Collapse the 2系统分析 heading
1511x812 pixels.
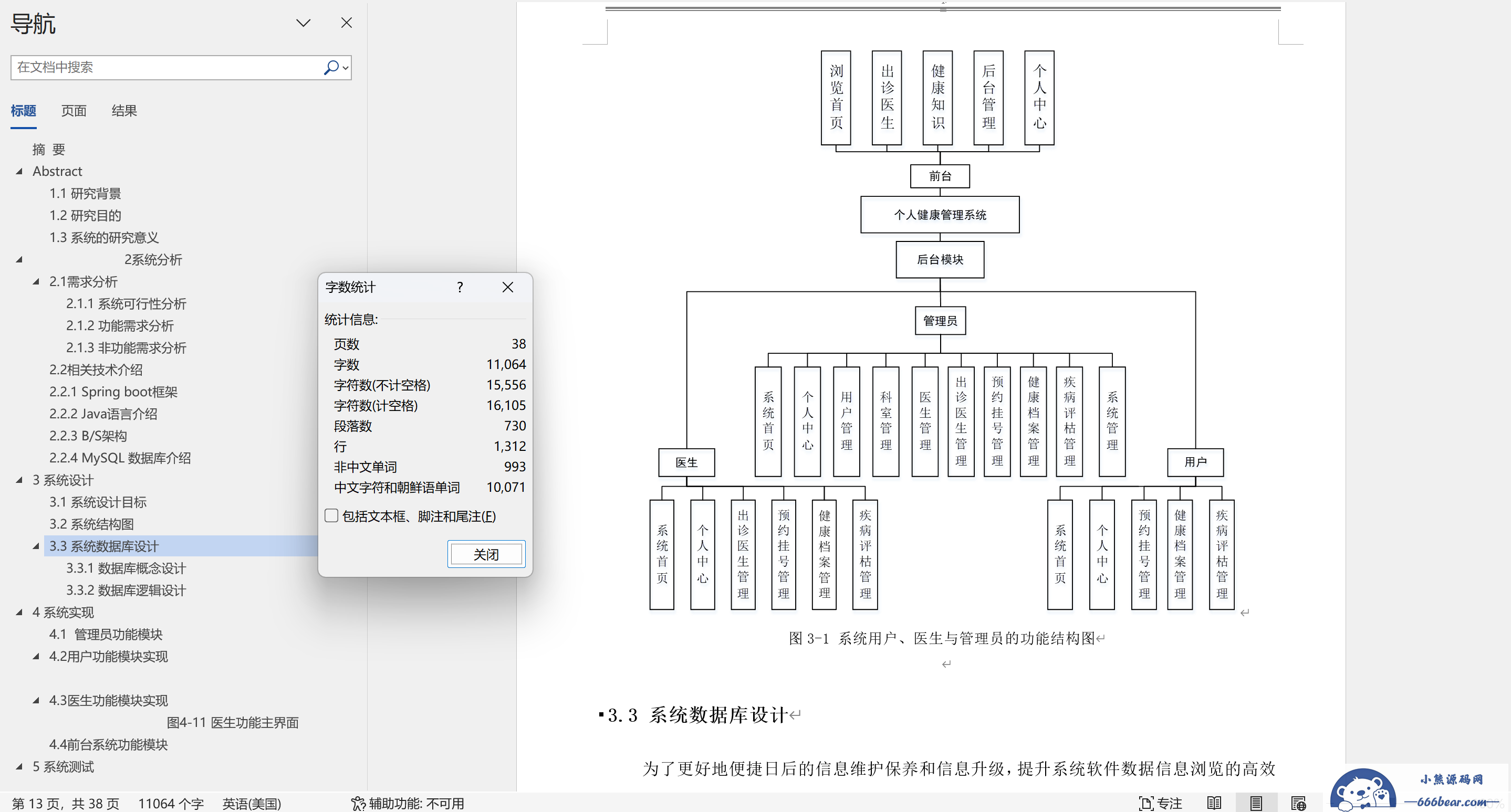tap(19, 260)
